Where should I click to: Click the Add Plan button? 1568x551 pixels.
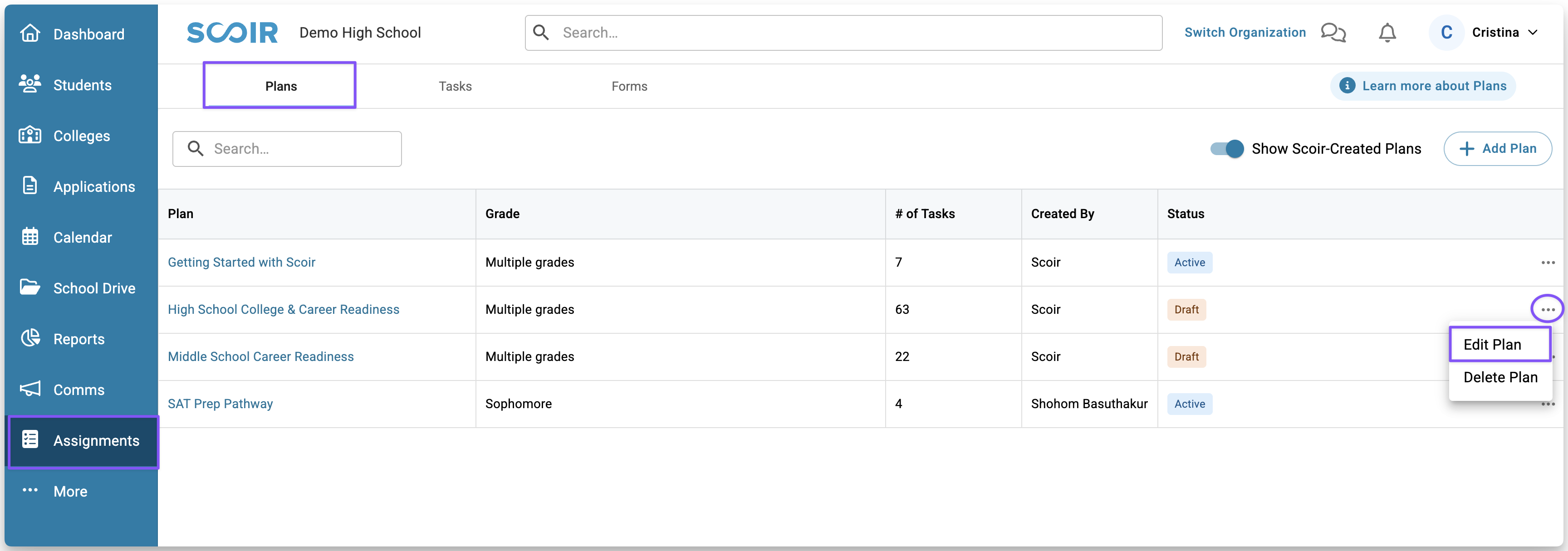(1497, 149)
